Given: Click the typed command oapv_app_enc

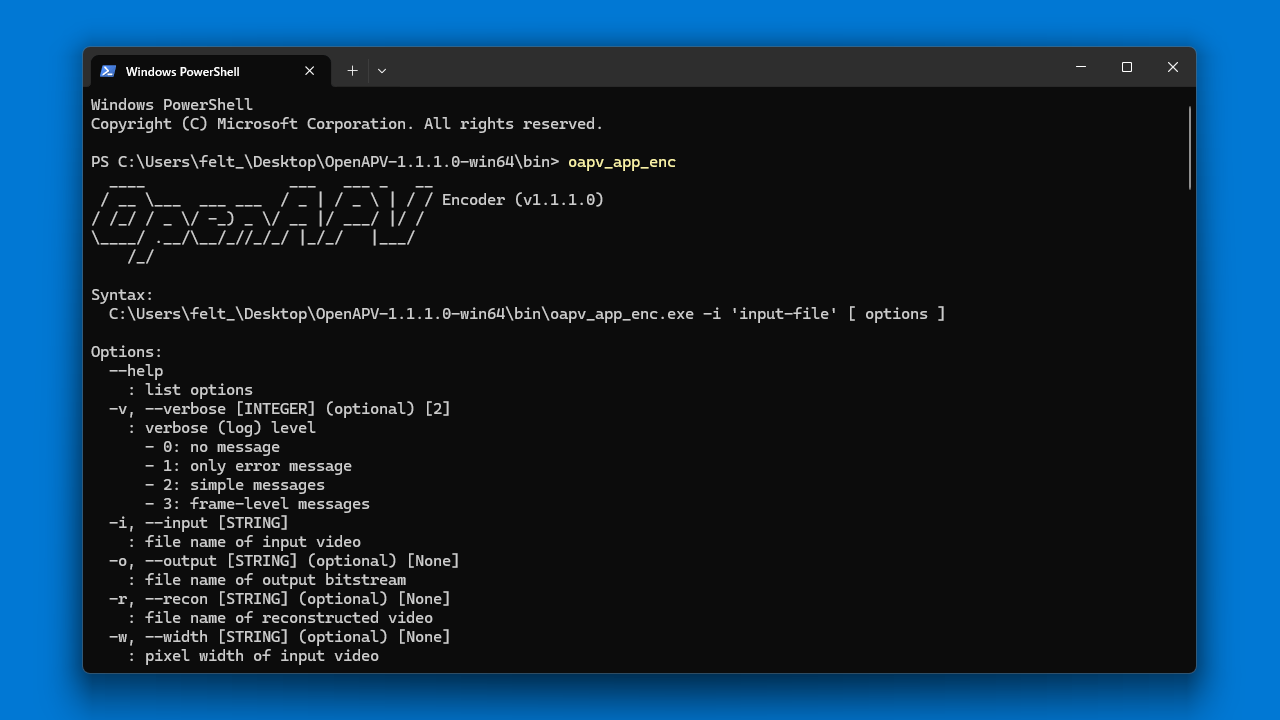Looking at the screenshot, I should click(622, 162).
